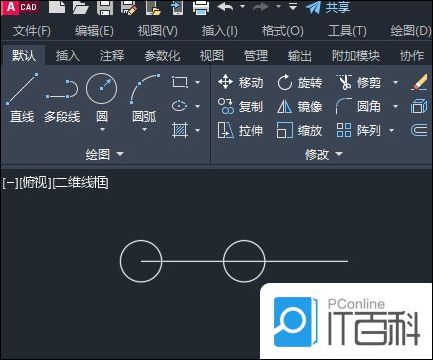Expand the rectangle tool dropdown

click(x=197, y=82)
